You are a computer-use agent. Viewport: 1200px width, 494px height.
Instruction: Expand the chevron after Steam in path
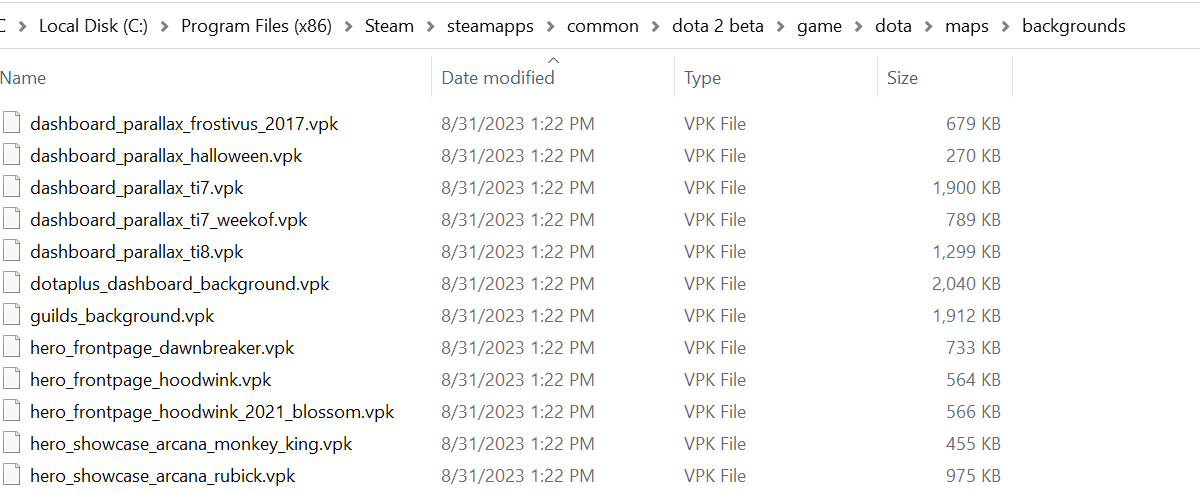[431, 27]
